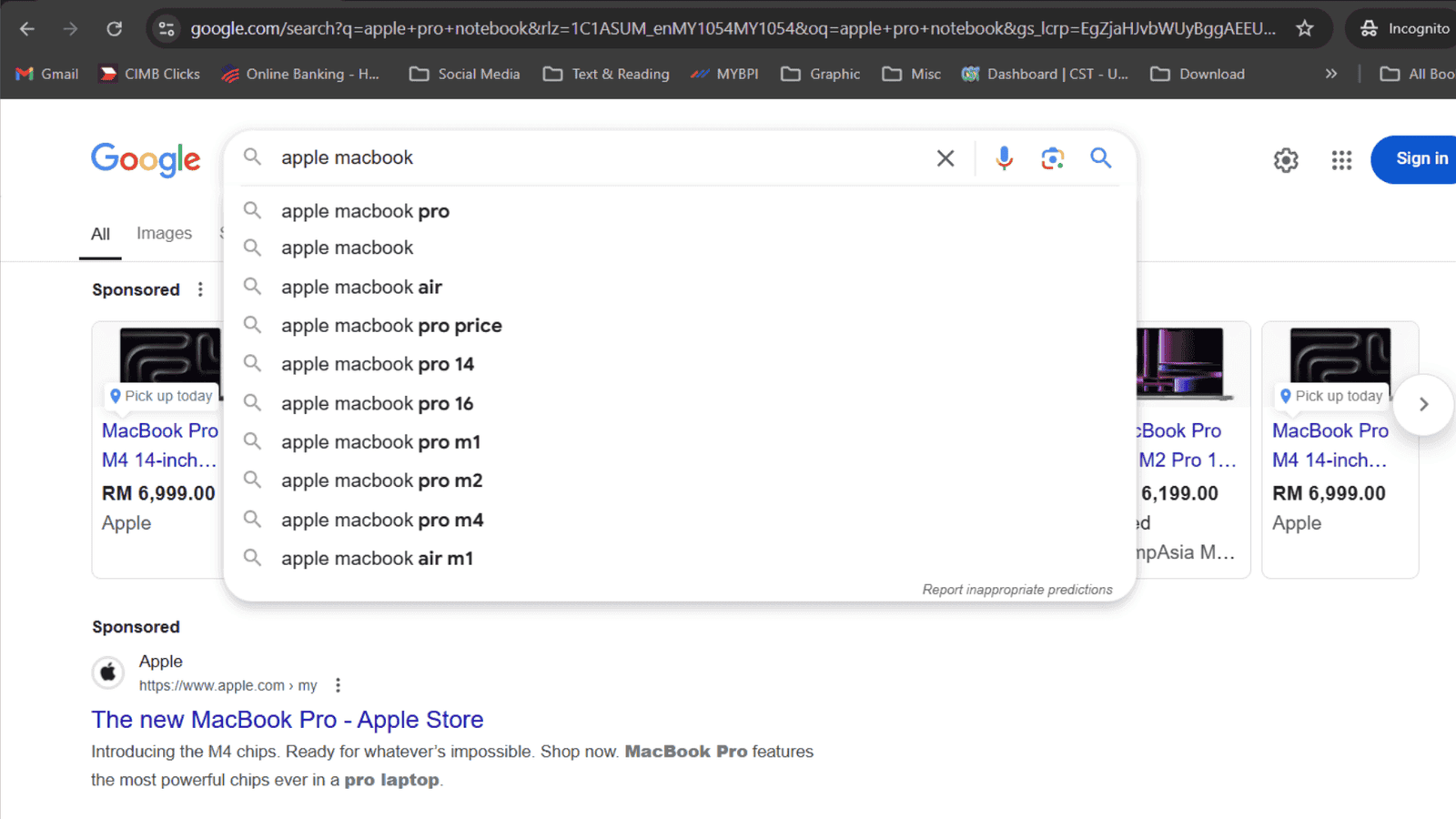Select suggestion 'apple macbook air'
Image resolution: width=1456 pixels, height=819 pixels.
click(x=679, y=287)
